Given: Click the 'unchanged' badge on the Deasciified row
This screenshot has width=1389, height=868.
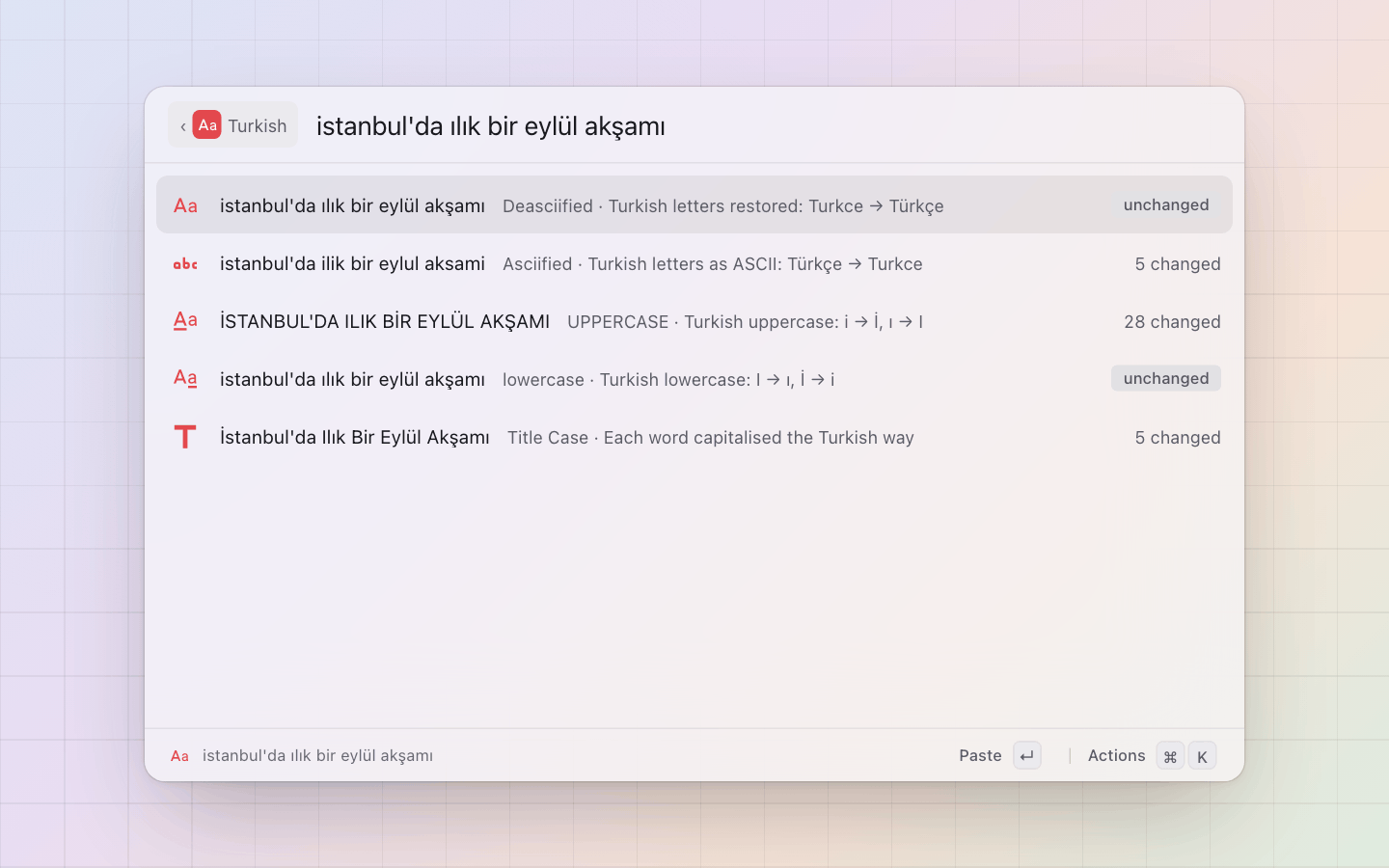Looking at the screenshot, I should pyautogui.click(x=1166, y=204).
